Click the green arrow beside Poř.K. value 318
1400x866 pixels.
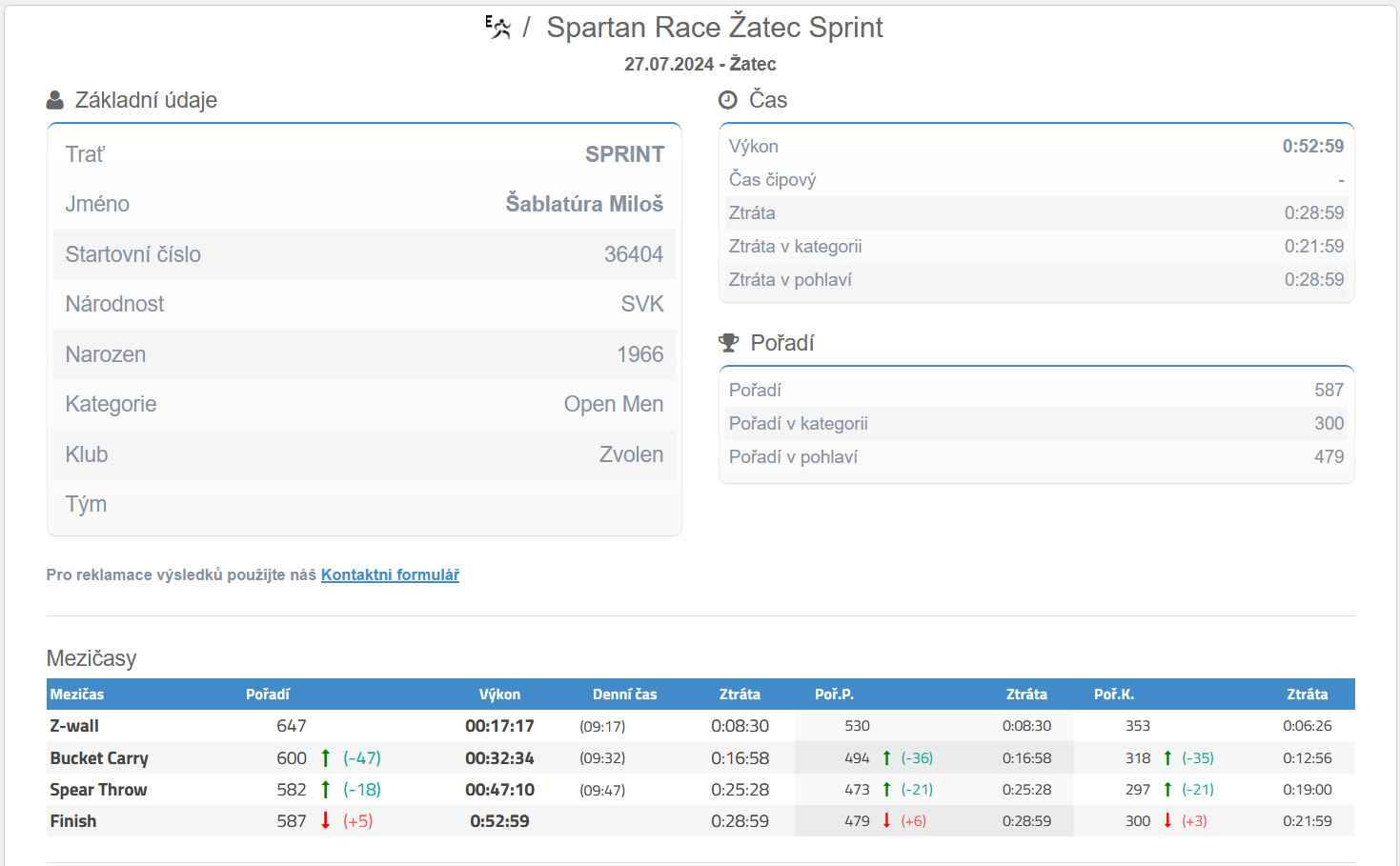click(1167, 758)
